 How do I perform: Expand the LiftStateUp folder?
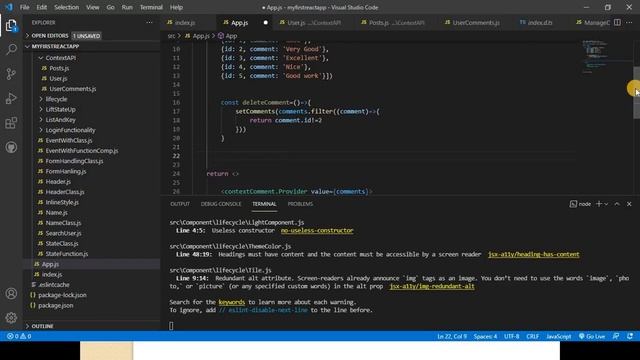60,109
